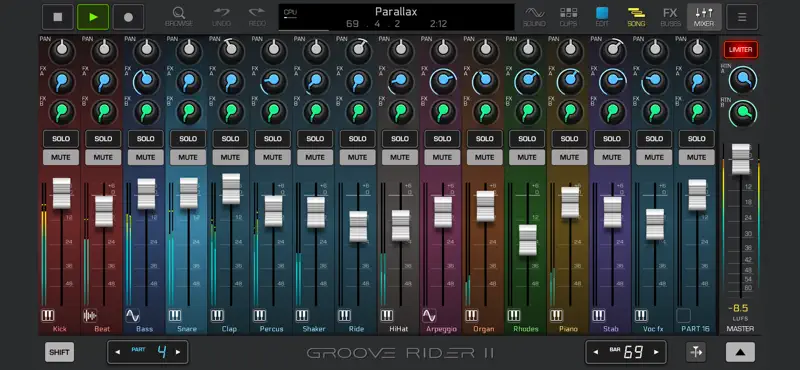Click the Piano channel keyboard icon
Image resolution: width=800 pixels, height=370 pixels.
tap(556, 315)
